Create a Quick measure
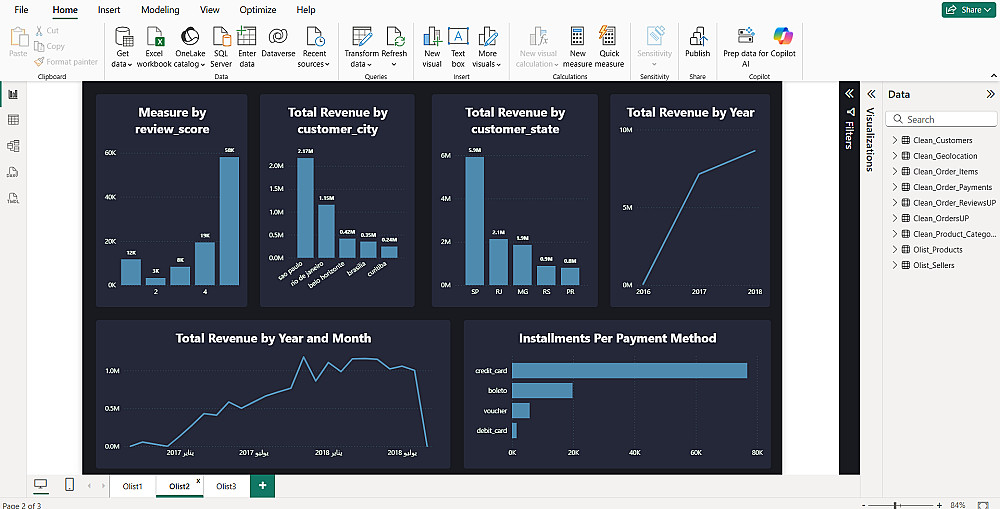1000x509 pixels. point(609,48)
